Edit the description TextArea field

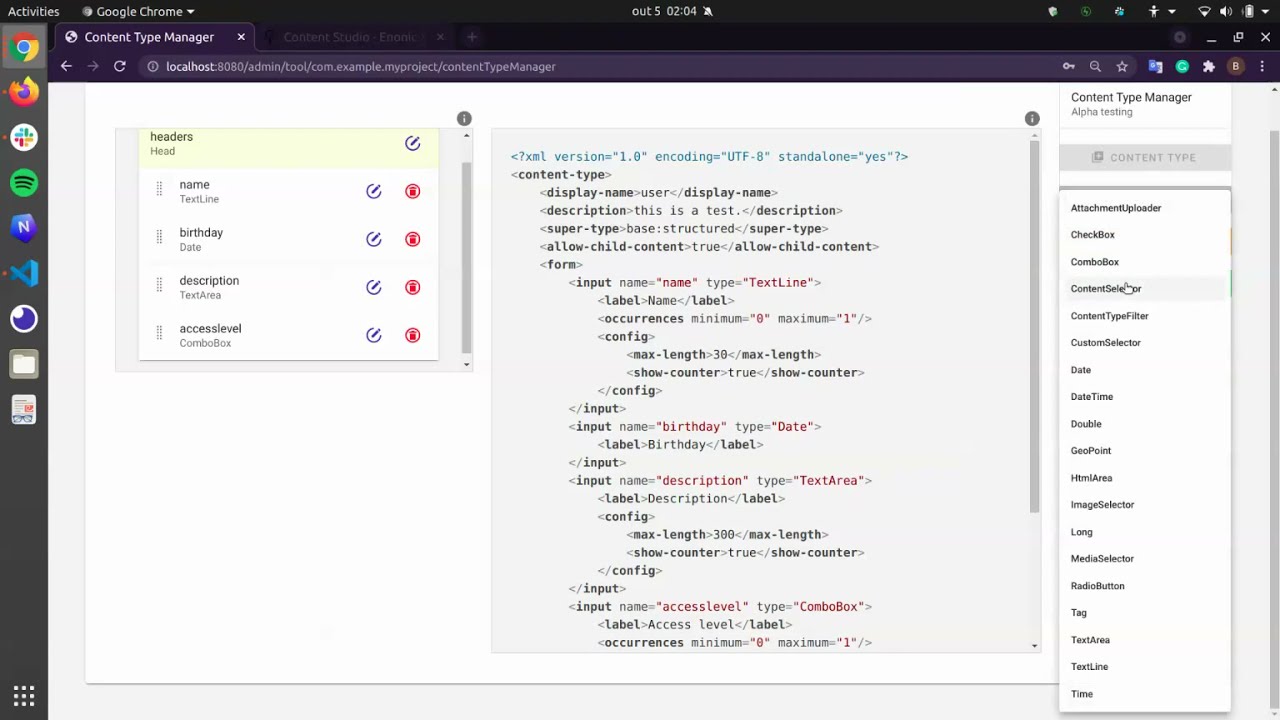pos(374,287)
